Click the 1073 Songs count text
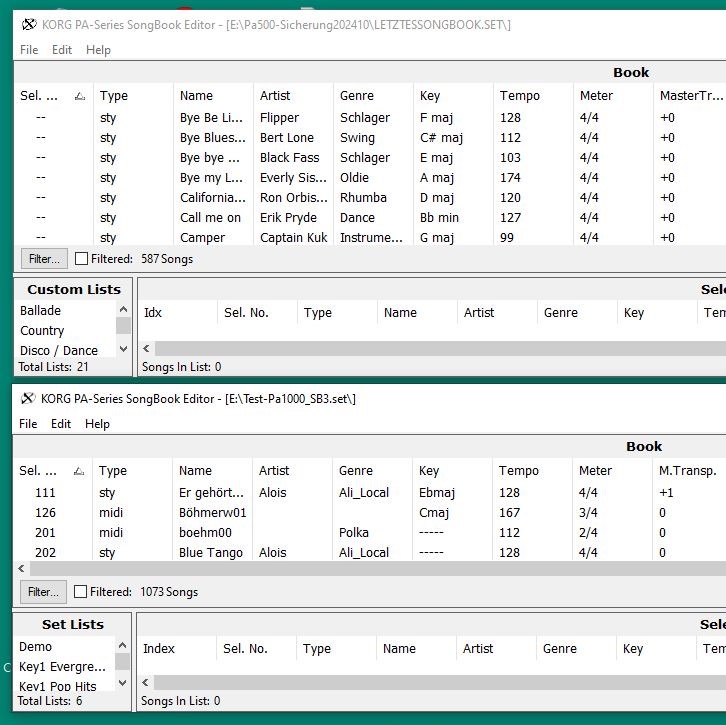The image size is (726, 725). [x=169, y=592]
